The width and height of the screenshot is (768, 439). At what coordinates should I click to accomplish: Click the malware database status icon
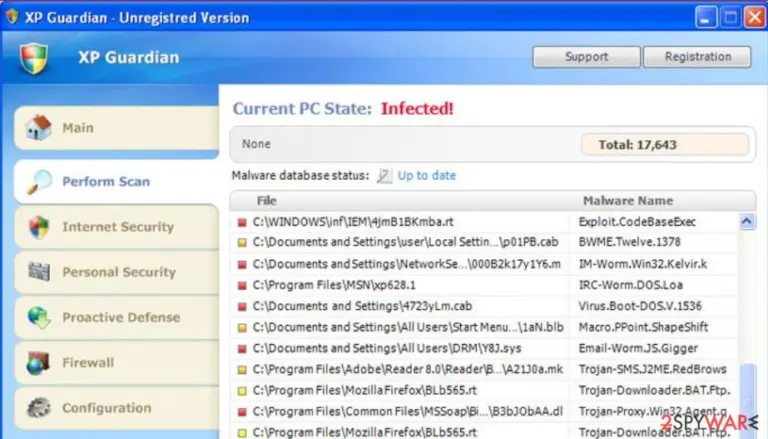(x=384, y=175)
